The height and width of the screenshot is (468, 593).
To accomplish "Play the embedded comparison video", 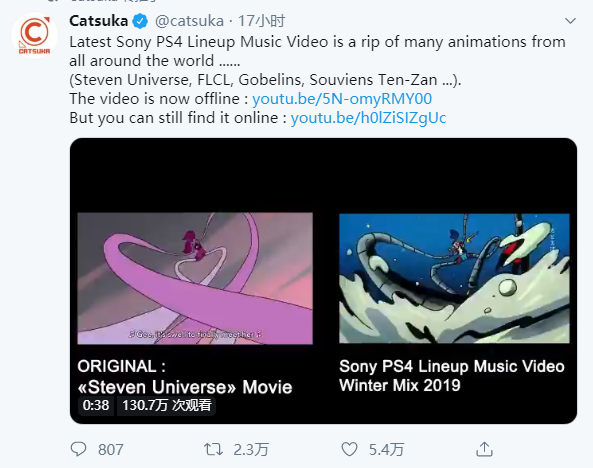I will (x=323, y=281).
